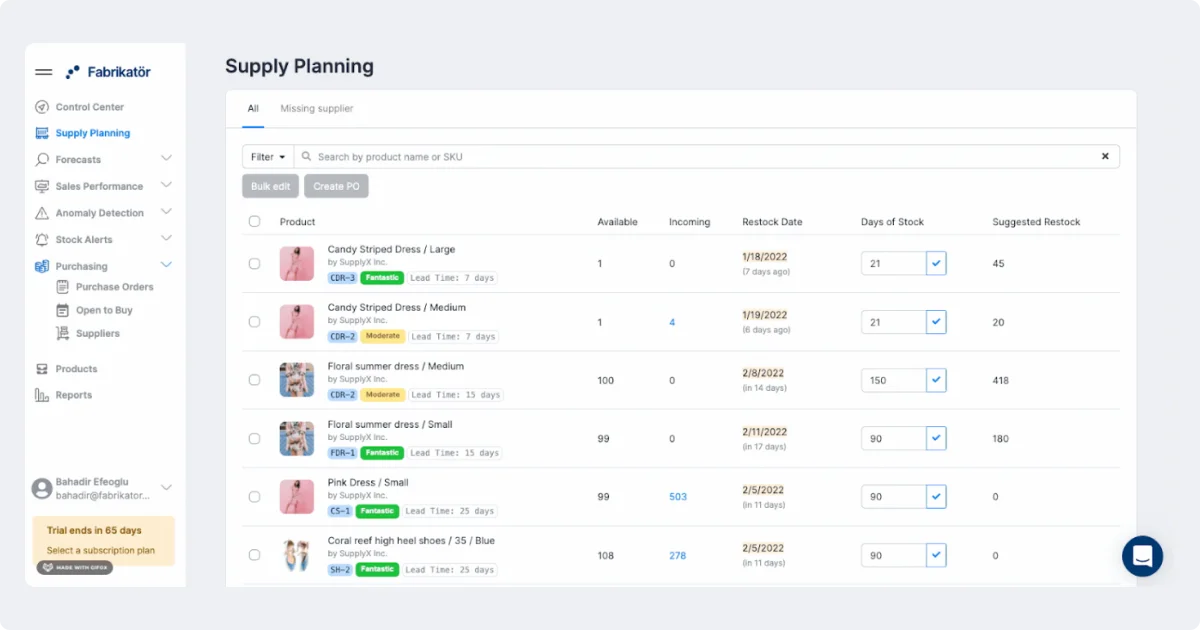Confirm days of stock for Pink Dress Small
This screenshot has height=630, width=1200.
(x=936, y=497)
